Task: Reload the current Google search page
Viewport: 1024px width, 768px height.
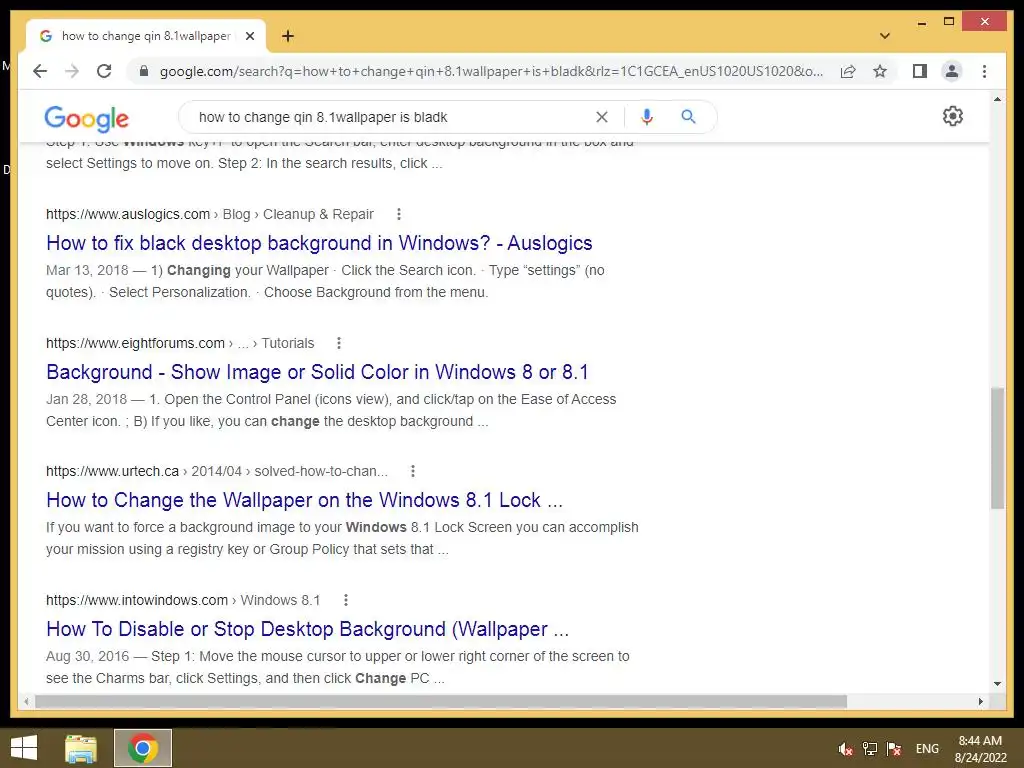Action: [104, 71]
